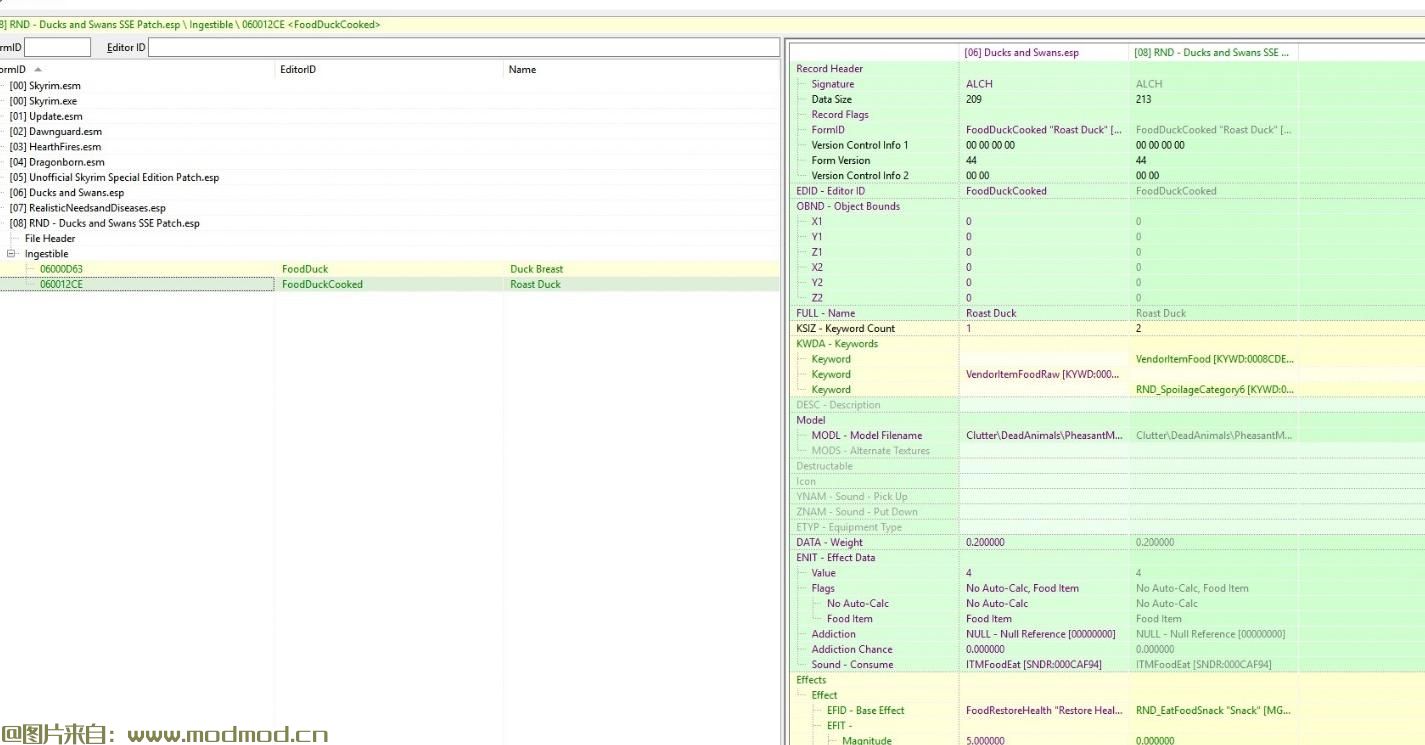1425x745 pixels.
Task: Select the Record Header row
Action: tap(829, 69)
